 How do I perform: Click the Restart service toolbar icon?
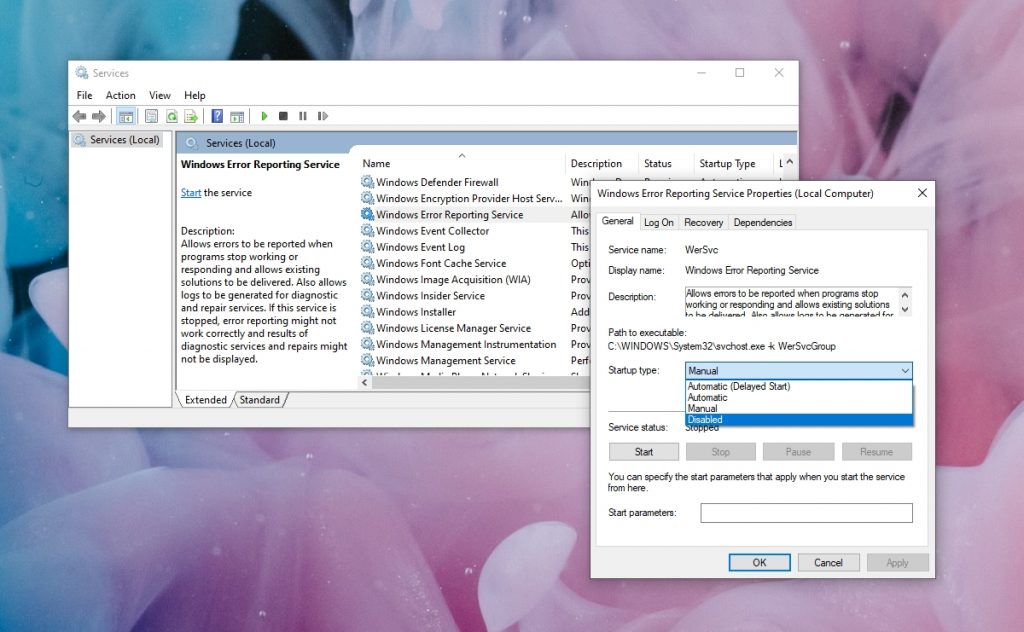[323, 116]
